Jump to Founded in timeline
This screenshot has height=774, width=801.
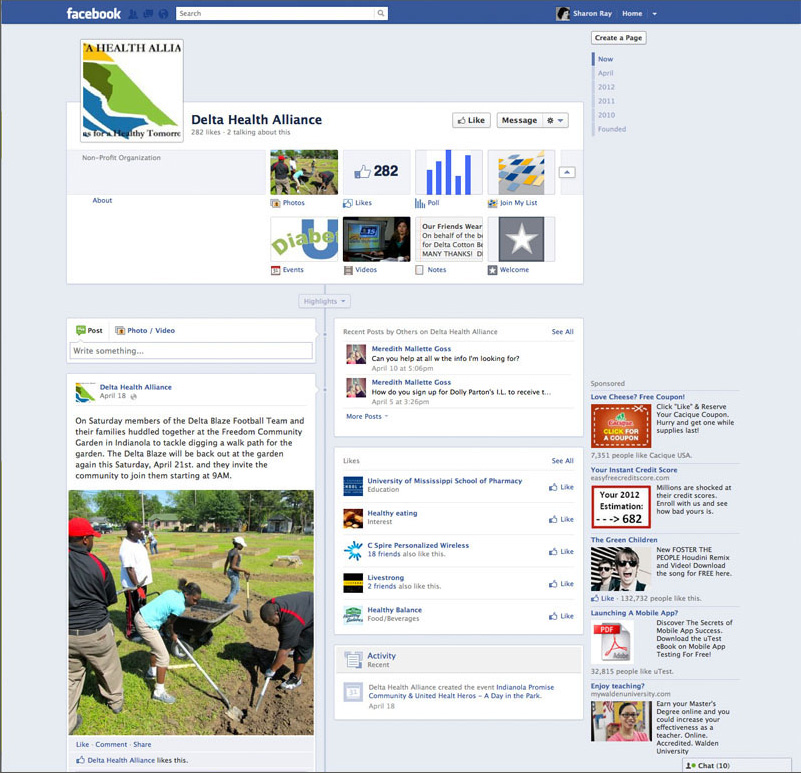[611, 129]
